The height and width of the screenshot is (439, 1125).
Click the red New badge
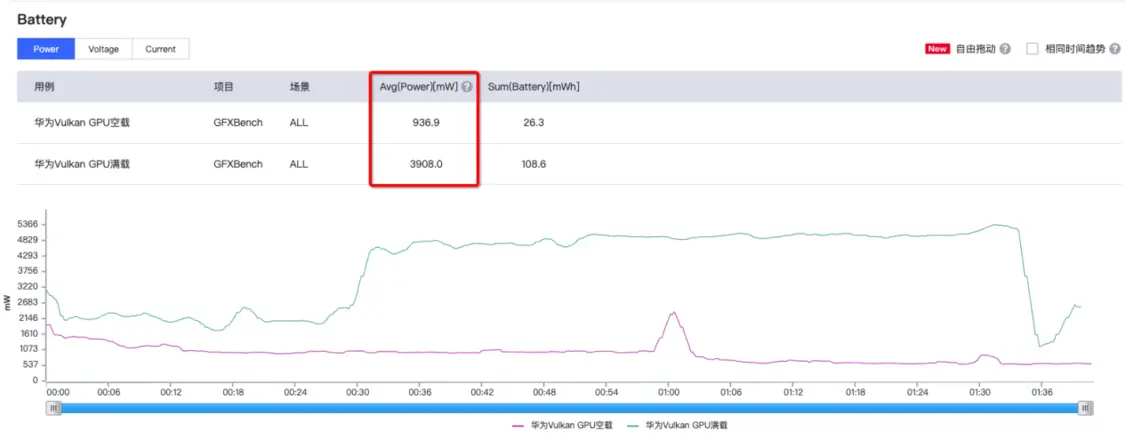coord(938,49)
